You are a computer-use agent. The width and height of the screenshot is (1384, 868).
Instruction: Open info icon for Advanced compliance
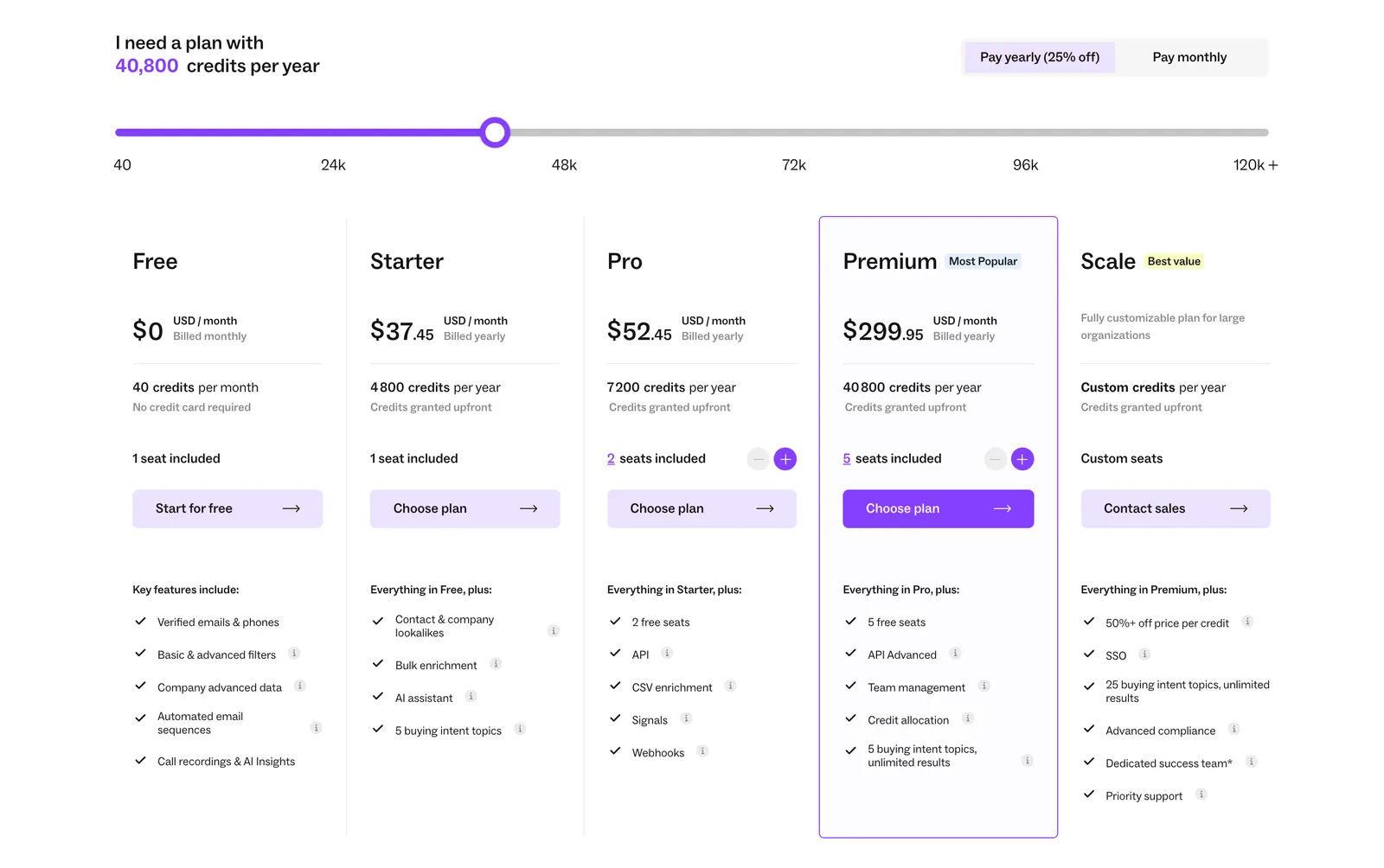[x=1233, y=730]
